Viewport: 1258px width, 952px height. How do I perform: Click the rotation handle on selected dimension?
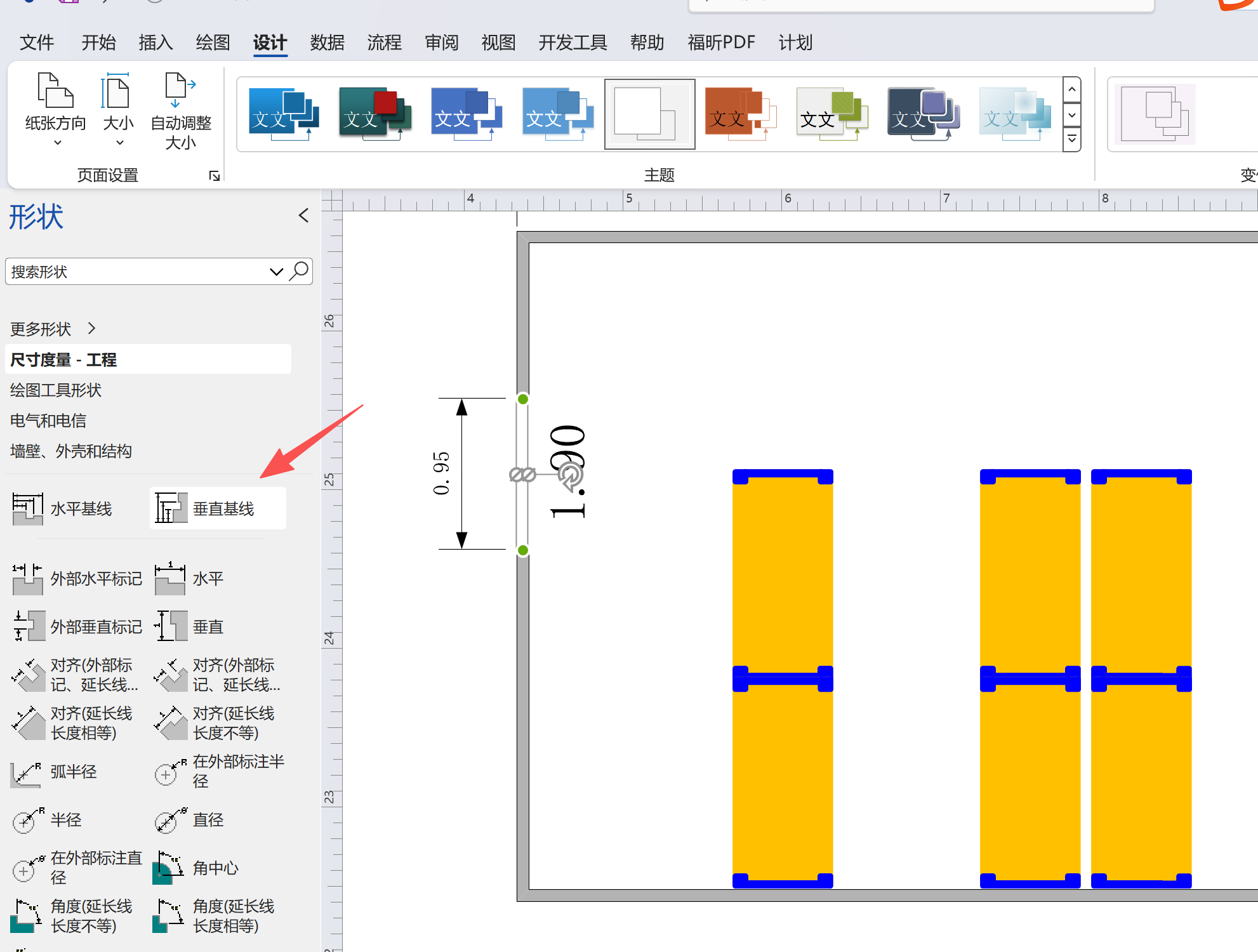point(571,475)
